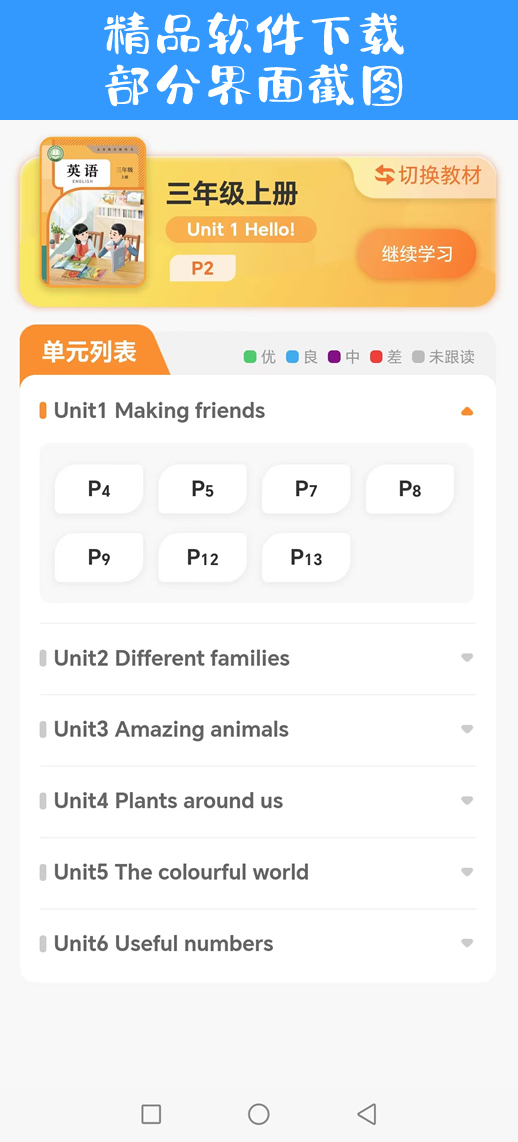Click the purple 中 legend dot
Image resolution: width=518 pixels, height=1142 pixels.
[x=334, y=357]
